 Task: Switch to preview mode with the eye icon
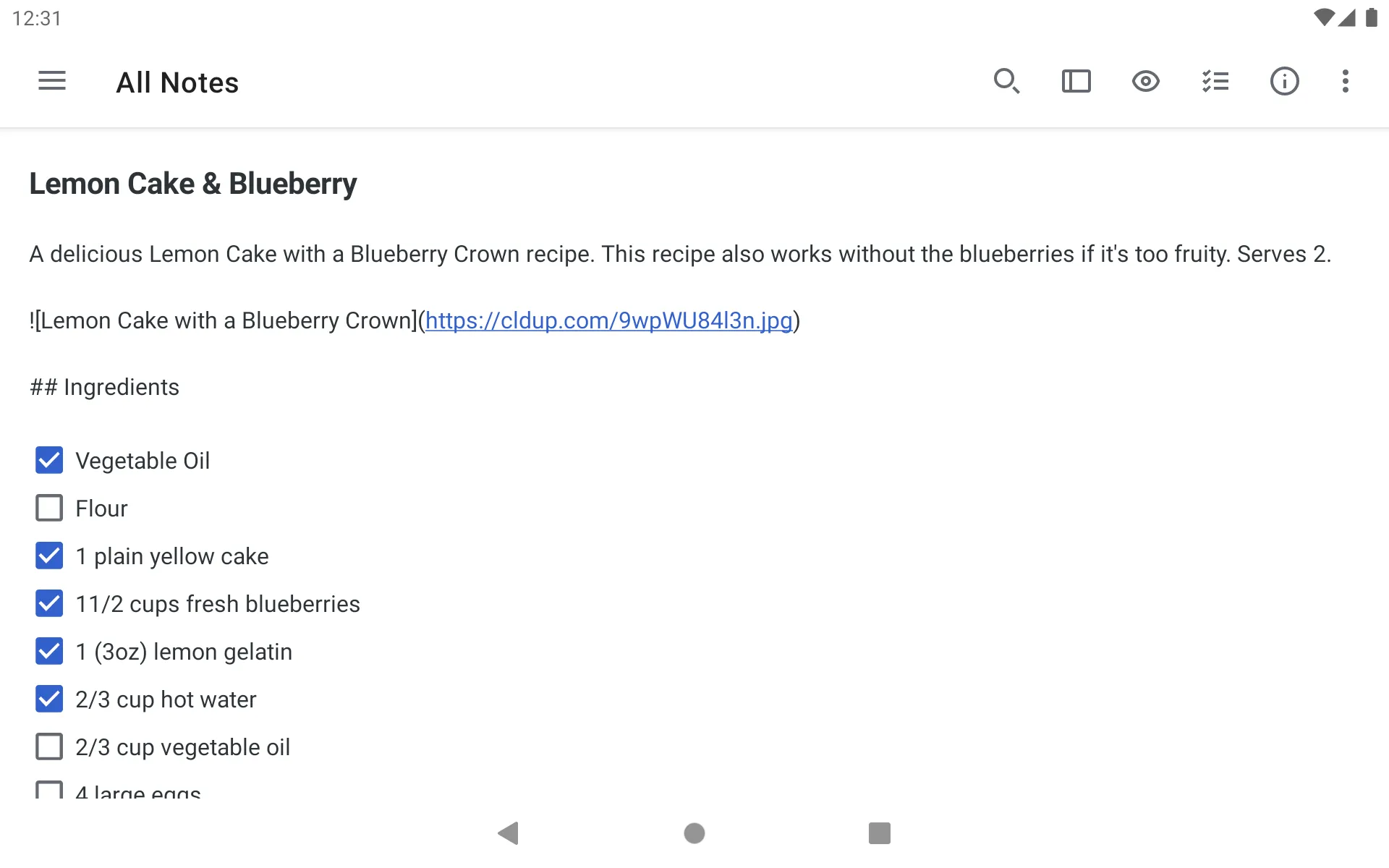pos(1145,82)
